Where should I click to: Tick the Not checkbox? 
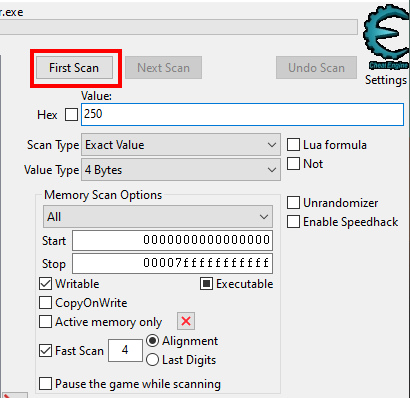coord(293,164)
